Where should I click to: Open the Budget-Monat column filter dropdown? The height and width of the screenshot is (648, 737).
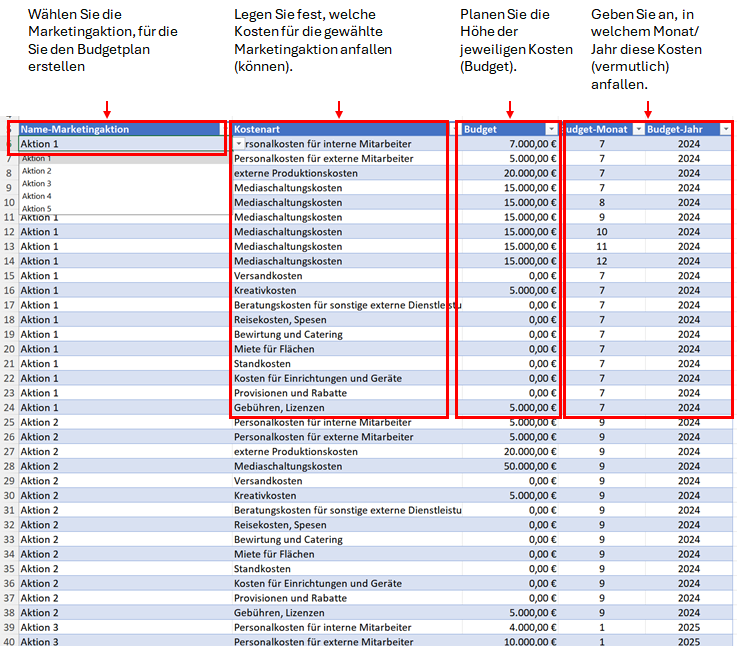pos(638,129)
